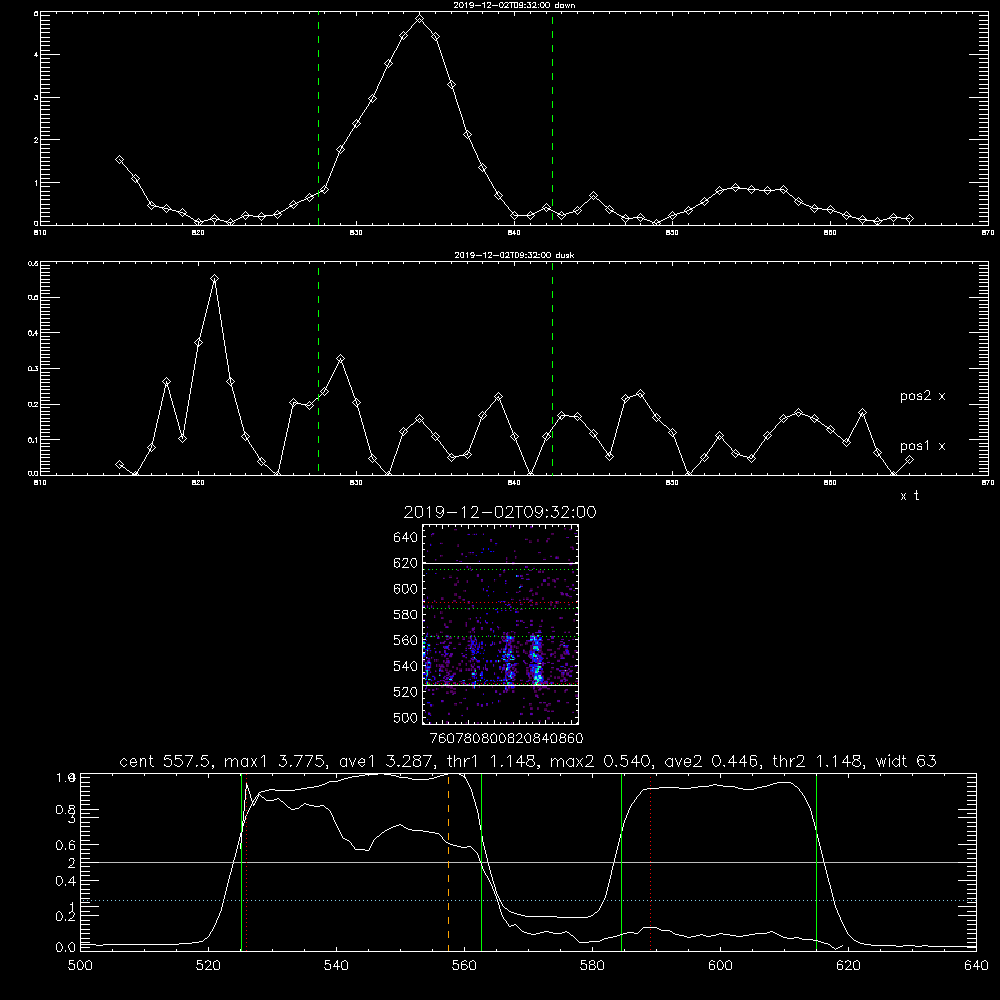Click the right green dashed line in dusk plot

(552, 369)
